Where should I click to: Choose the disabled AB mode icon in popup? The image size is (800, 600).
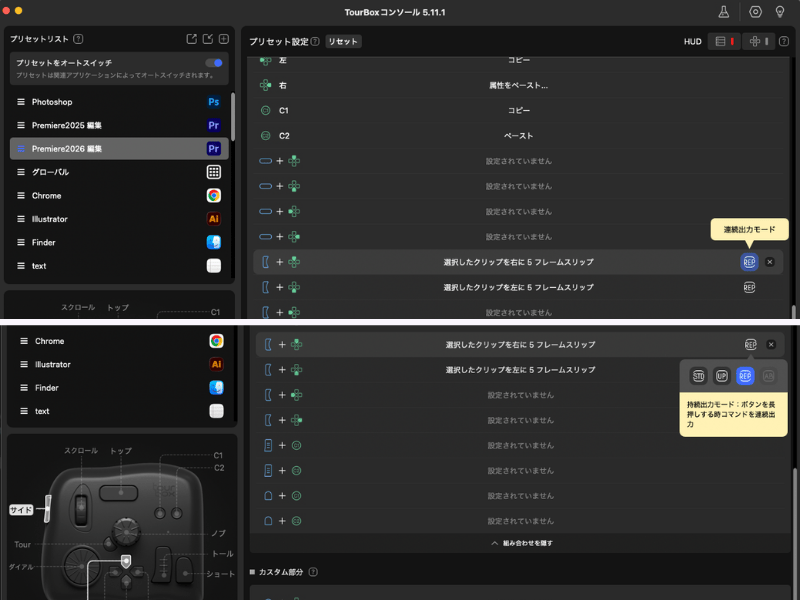[x=768, y=376]
